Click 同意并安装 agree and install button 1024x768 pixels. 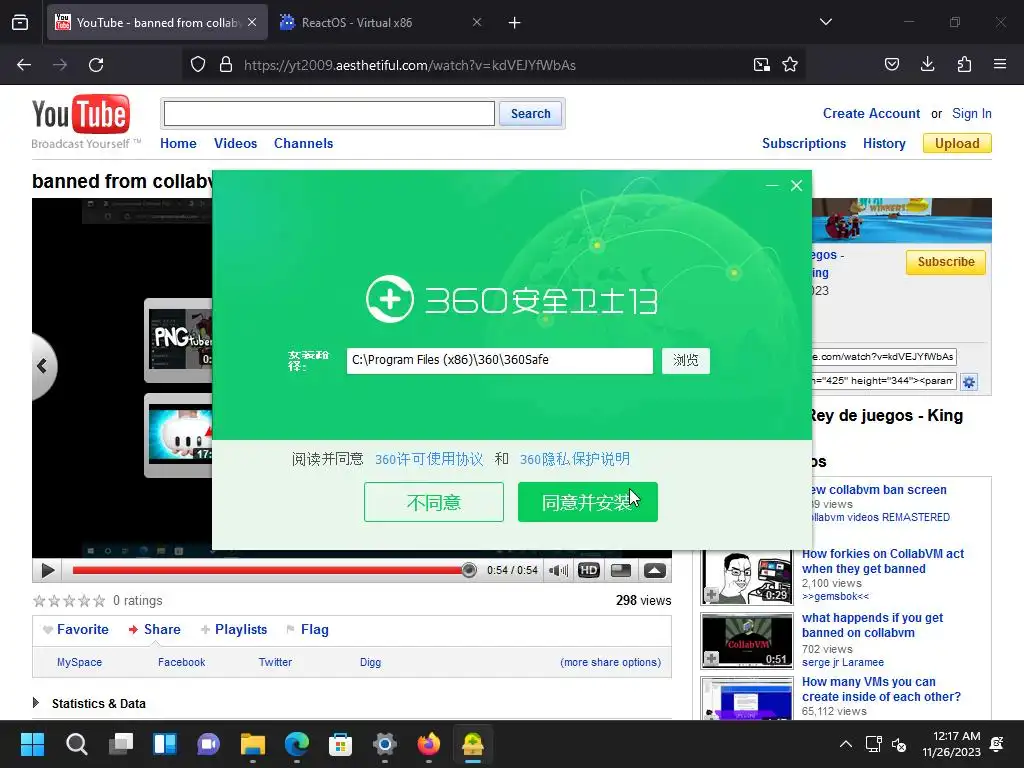[x=588, y=502]
